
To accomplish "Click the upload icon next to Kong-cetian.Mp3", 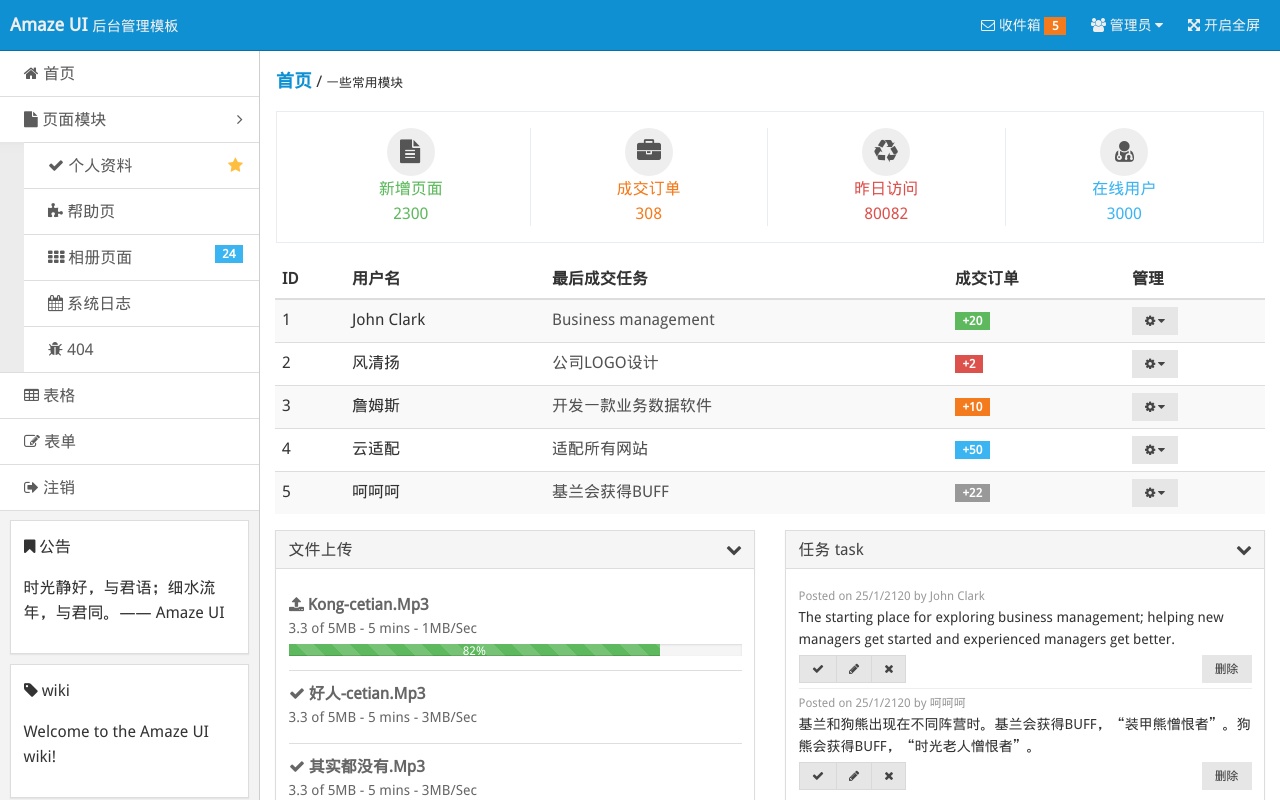I will [296, 604].
